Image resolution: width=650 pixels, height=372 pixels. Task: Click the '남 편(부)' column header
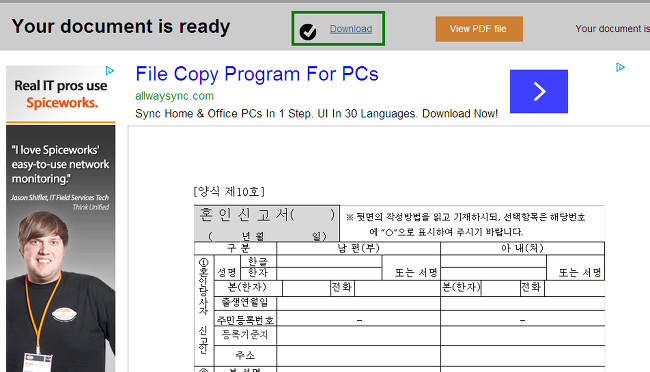coord(358,248)
